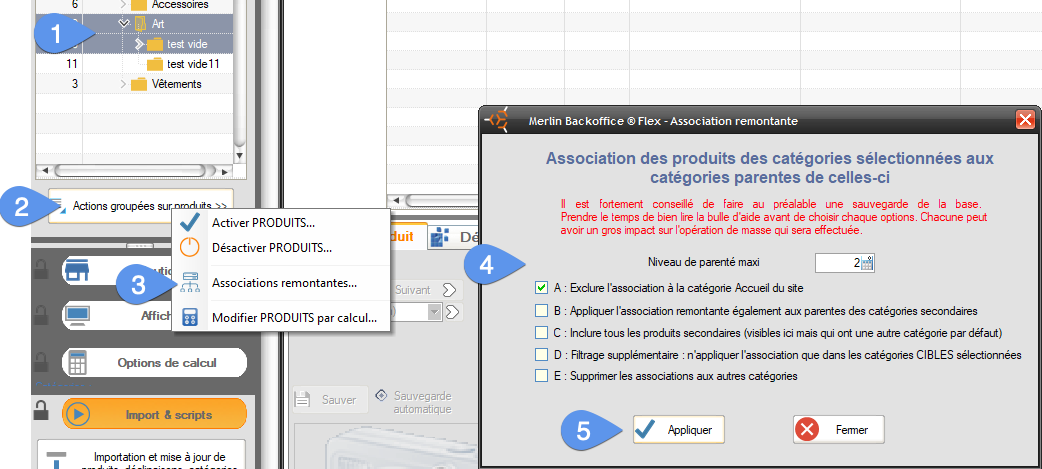The height and width of the screenshot is (469, 1042).
Task: Check option E Supprimer les associations
Action: (x=541, y=376)
